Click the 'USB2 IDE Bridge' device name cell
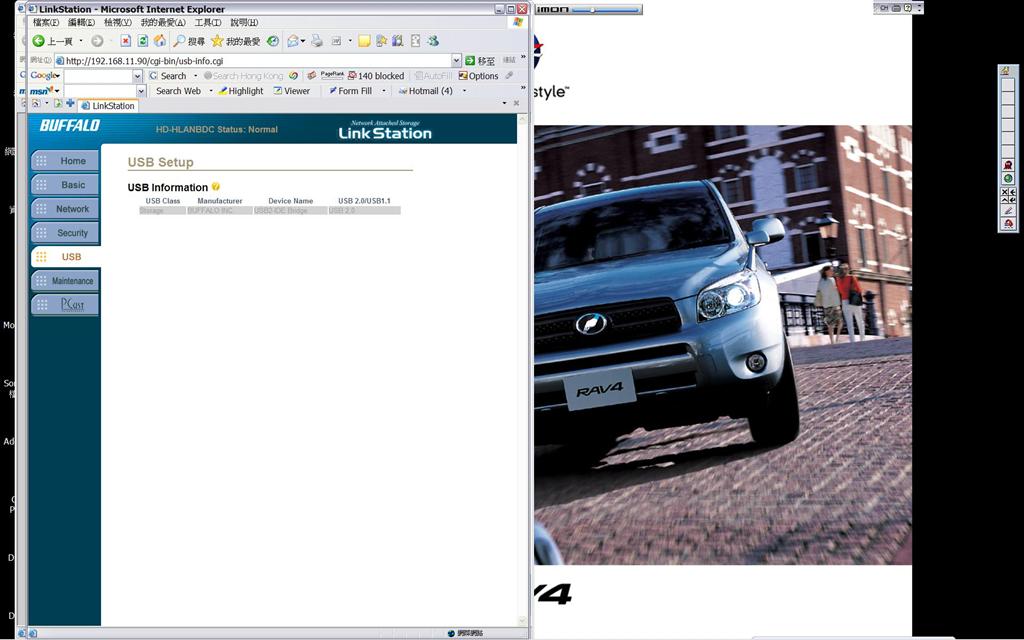The height and width of the screenshot is (640, 1024). (x=290, y=210)
